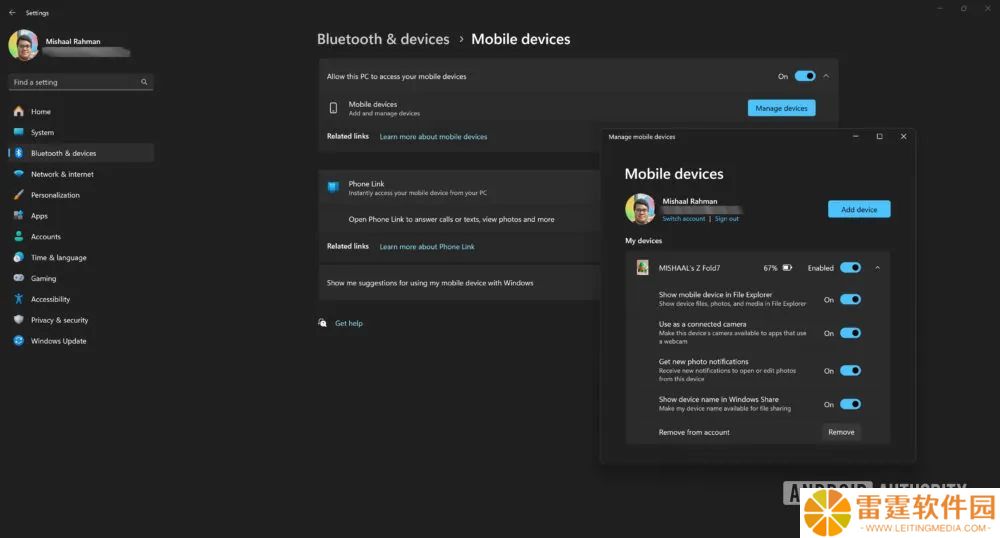Click the 'My devices' heading text
Image resolution: width=1000 pixels, height=538 pixels.
pos(643,241)
